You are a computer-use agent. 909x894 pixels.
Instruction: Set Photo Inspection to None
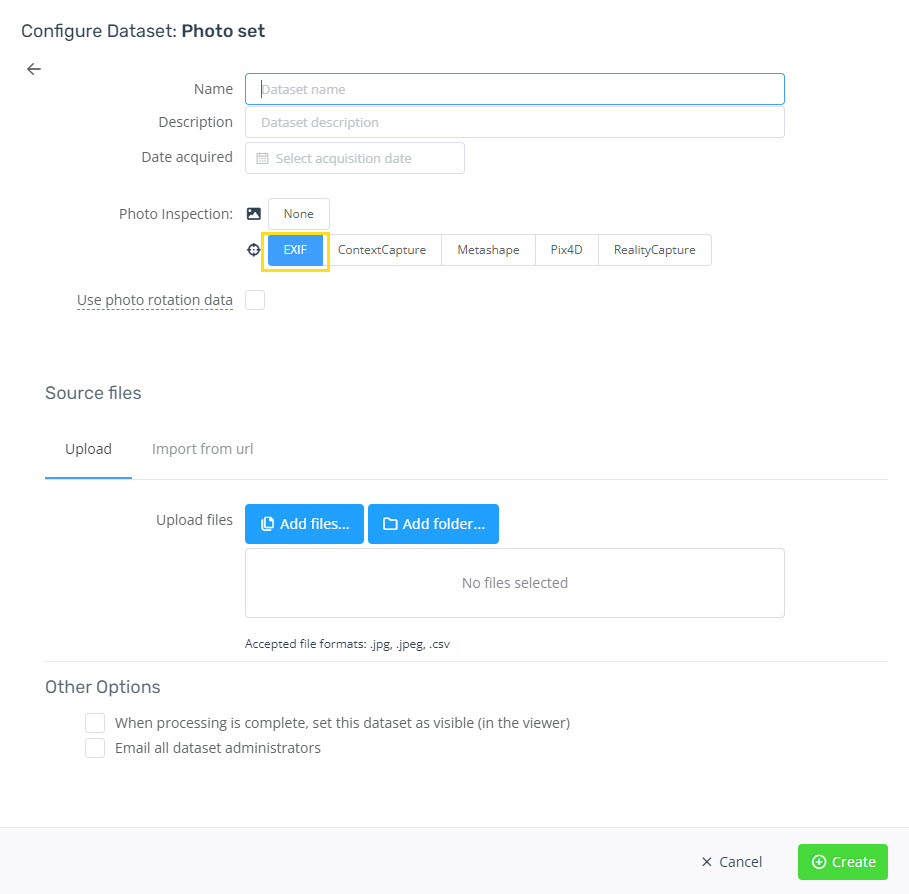pos(298,214)
